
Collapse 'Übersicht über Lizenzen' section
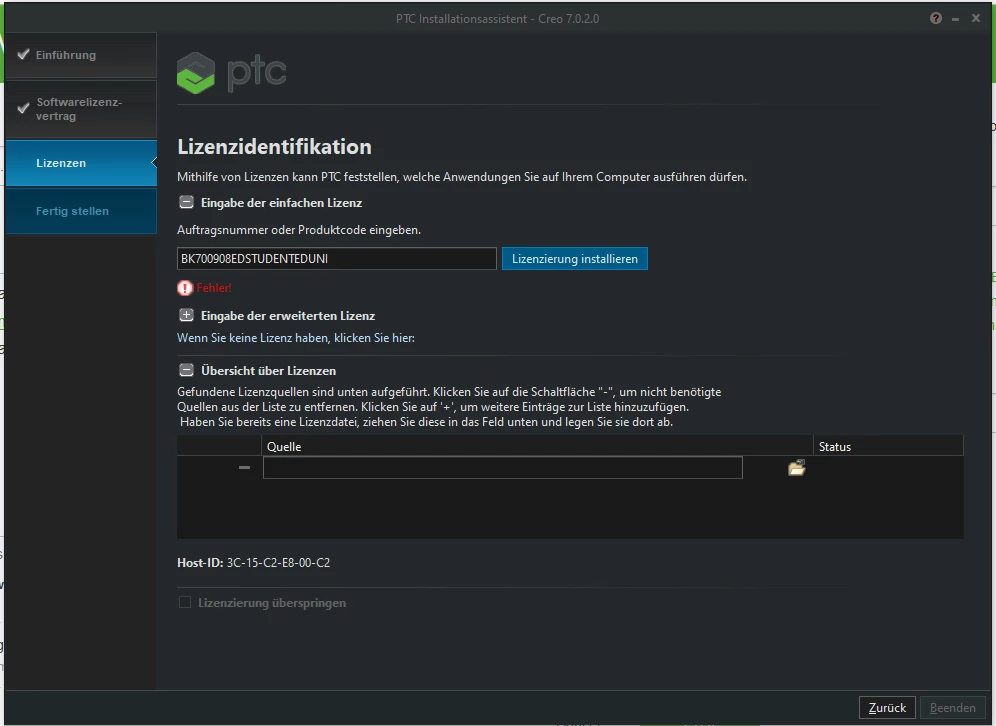186,370
